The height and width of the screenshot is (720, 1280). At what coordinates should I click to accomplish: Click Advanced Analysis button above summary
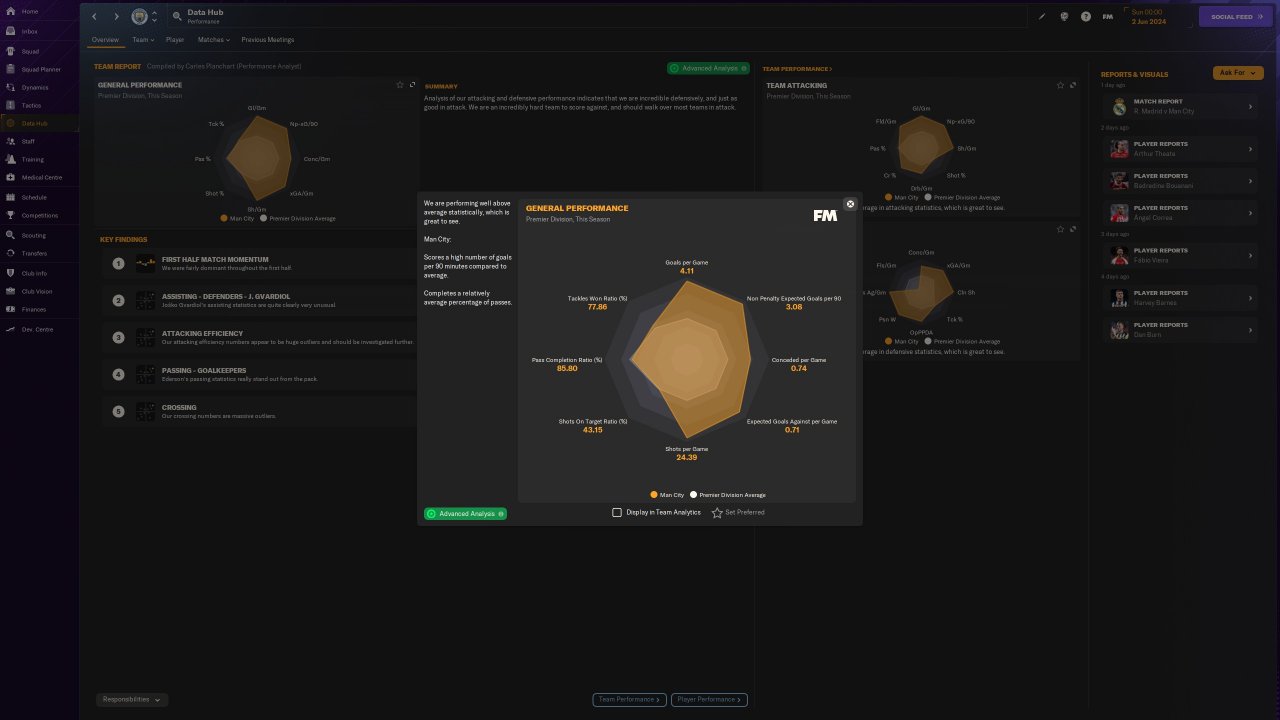[708, 68]
